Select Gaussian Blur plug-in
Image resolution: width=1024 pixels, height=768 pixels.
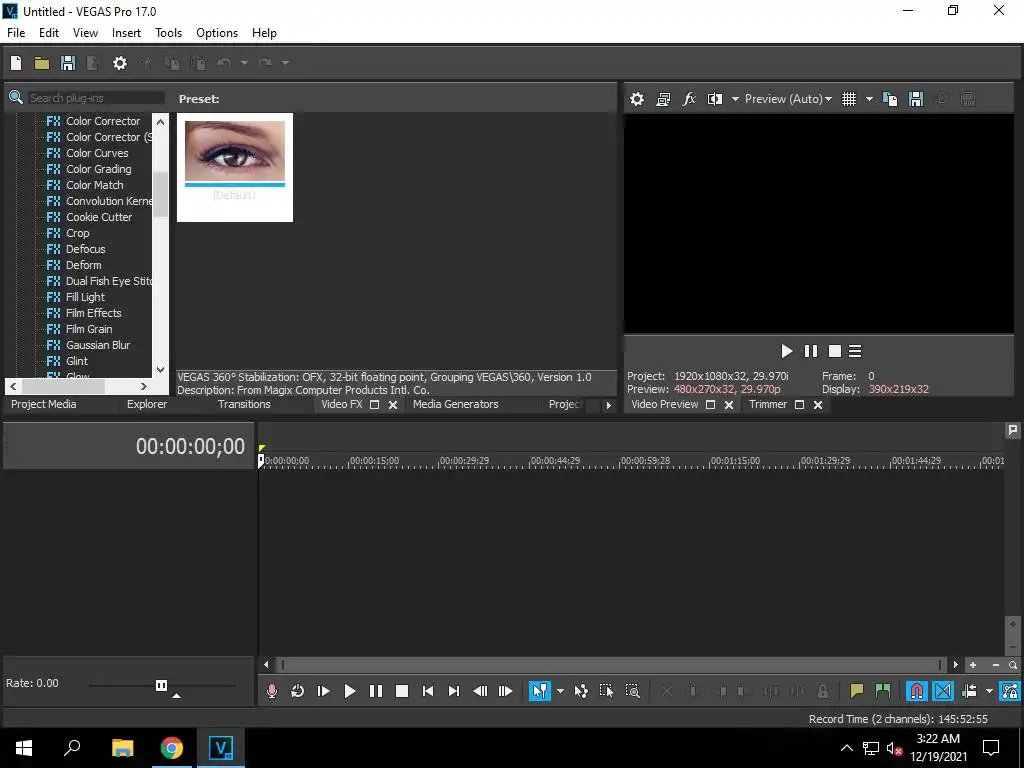coord(98,345)
